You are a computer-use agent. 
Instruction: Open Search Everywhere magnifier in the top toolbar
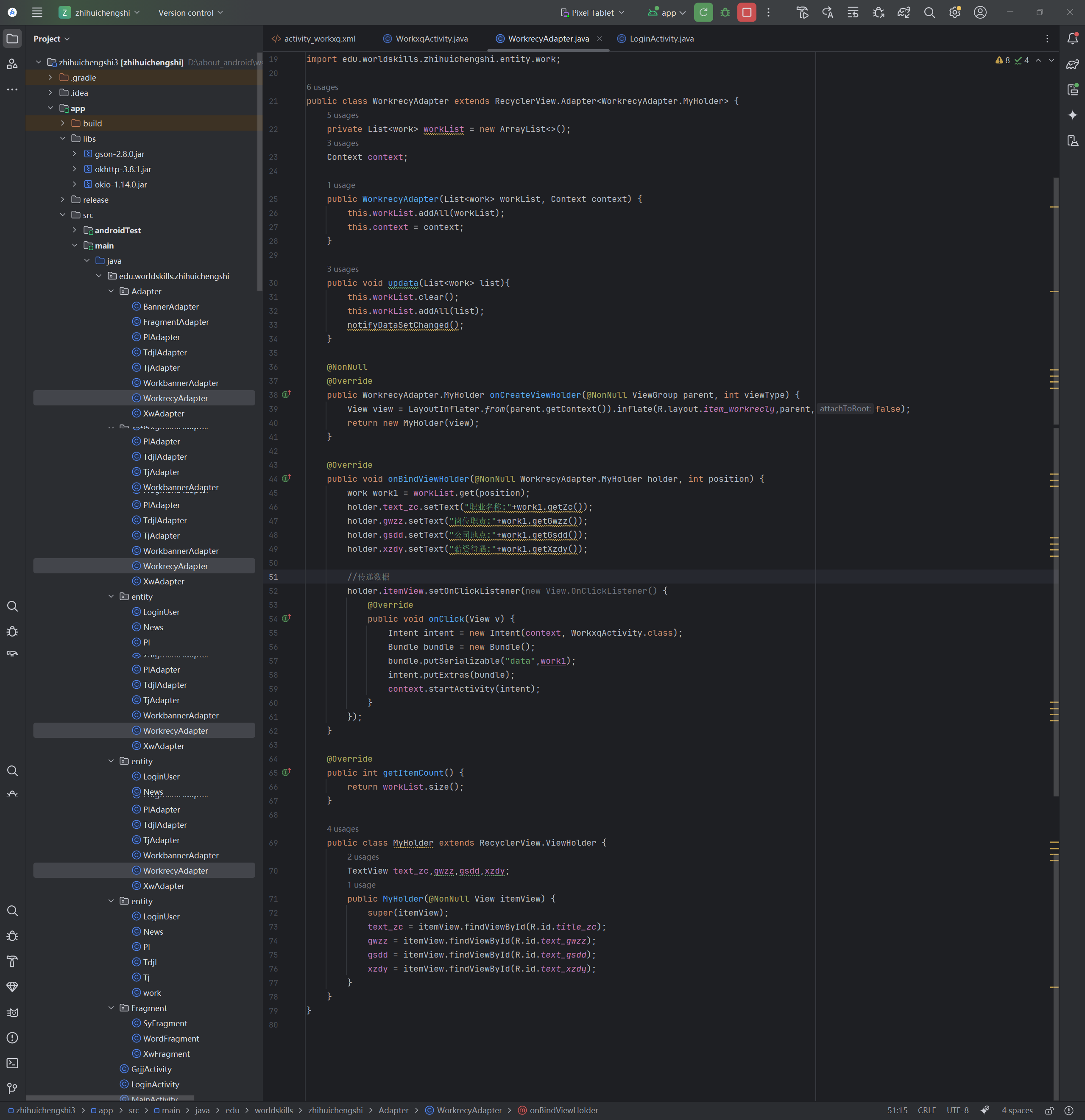click(x=929, y=13)
